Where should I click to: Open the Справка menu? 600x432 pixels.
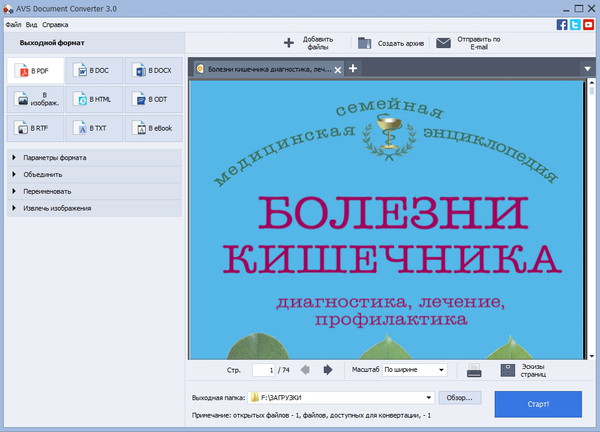tap(56, 23)
